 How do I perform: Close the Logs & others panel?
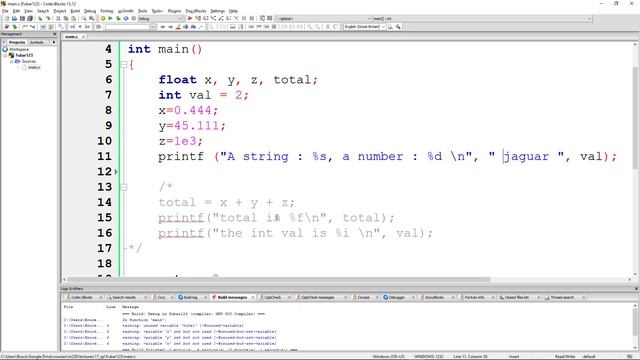point(636,289)
